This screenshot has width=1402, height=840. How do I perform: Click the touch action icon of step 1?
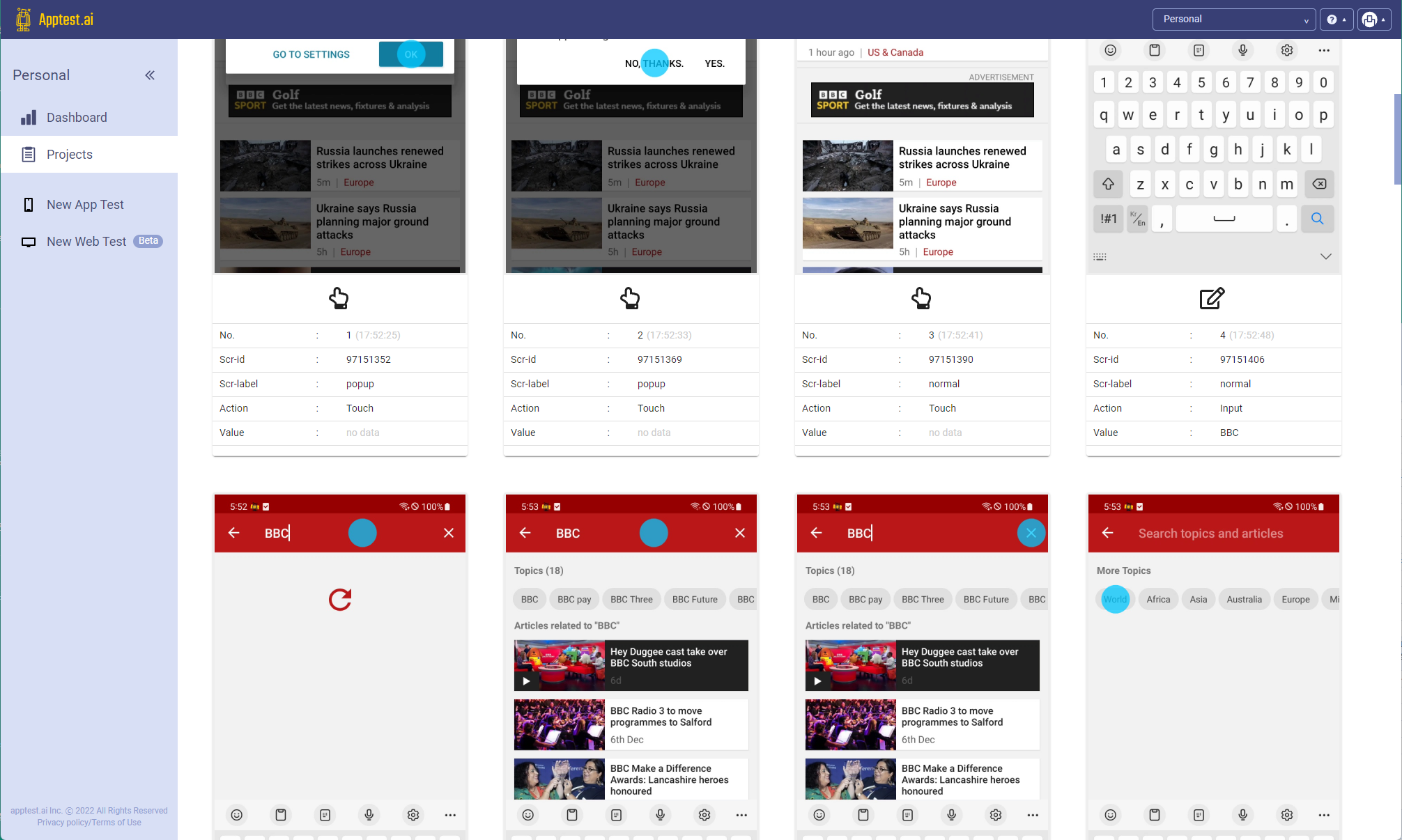(339, 298)
